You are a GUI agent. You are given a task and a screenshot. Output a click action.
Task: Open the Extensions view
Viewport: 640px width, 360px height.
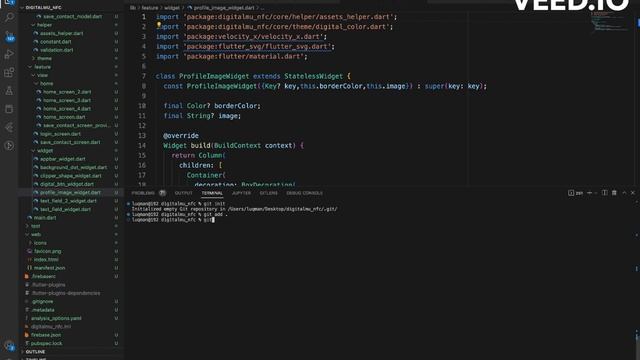[9, 73]
